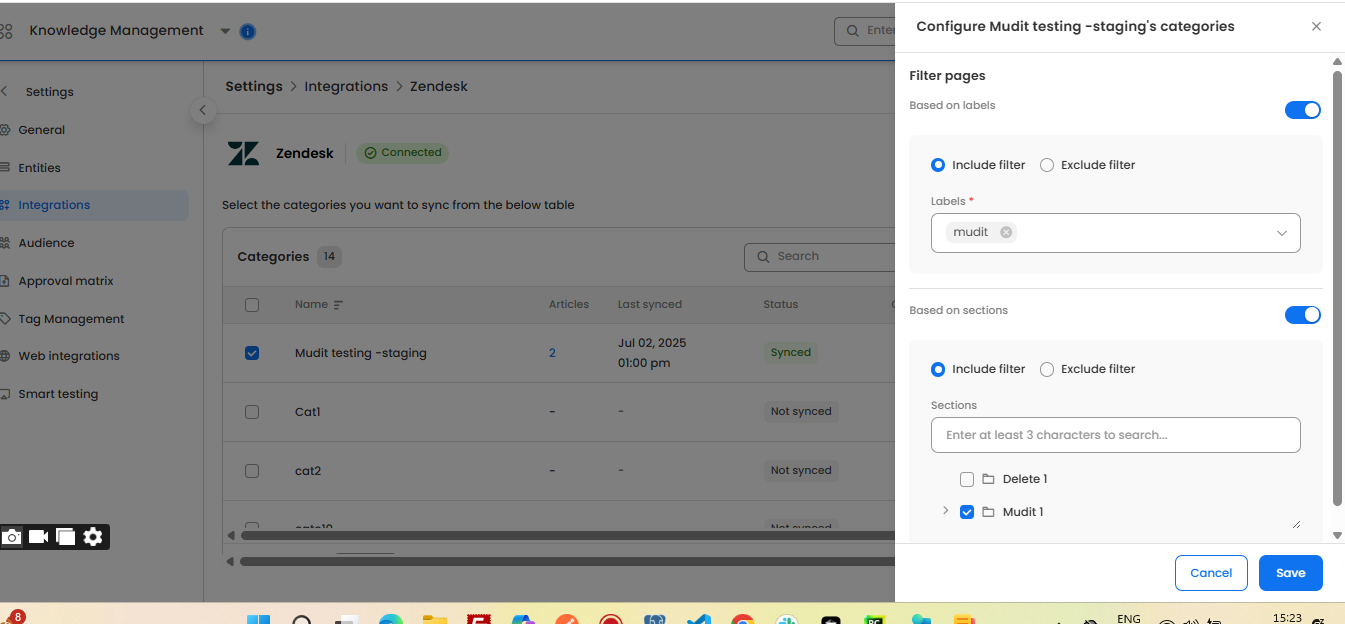
Task: Go to Integrations in the breadcrumb
Action: (346, 86)
